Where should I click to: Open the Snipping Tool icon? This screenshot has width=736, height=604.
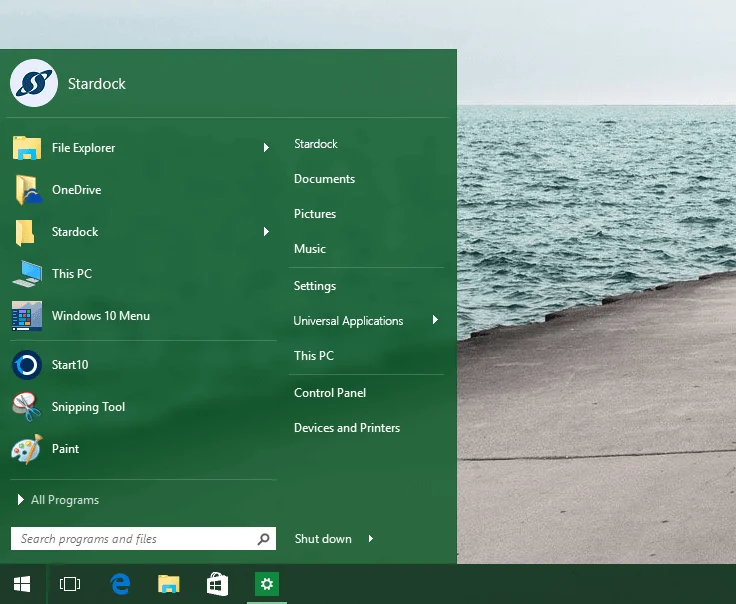coord(27,407)
